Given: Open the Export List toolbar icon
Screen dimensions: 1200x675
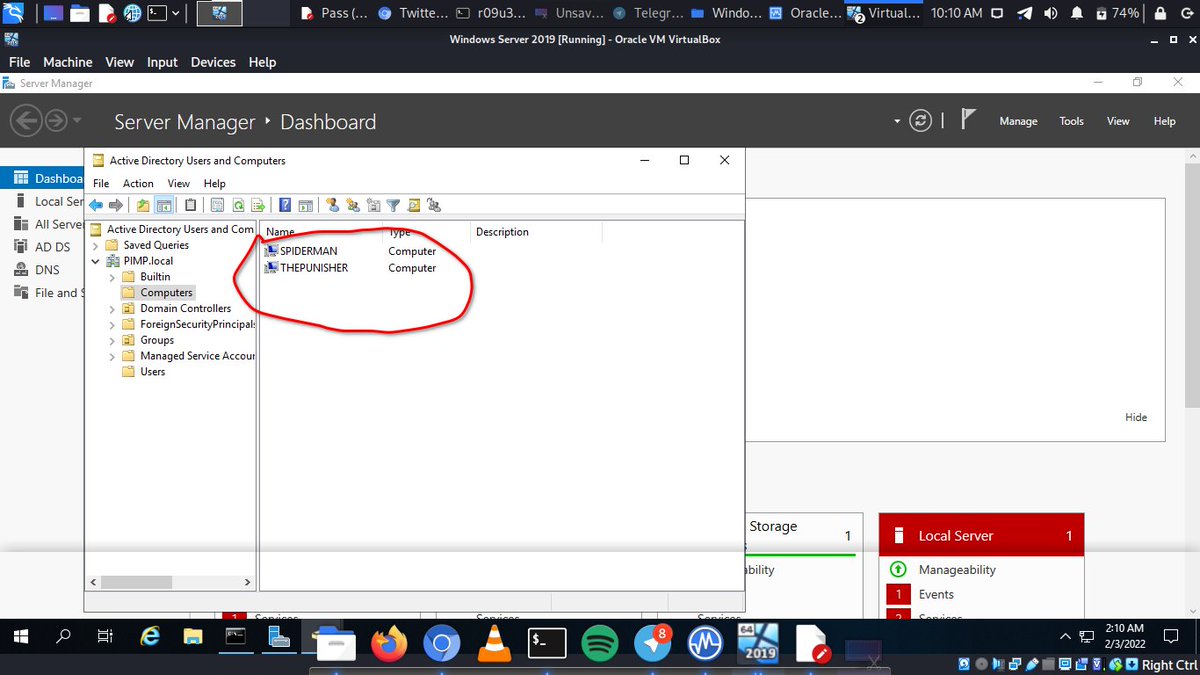Looking at the screenshot, I should (x=260, y=205).
